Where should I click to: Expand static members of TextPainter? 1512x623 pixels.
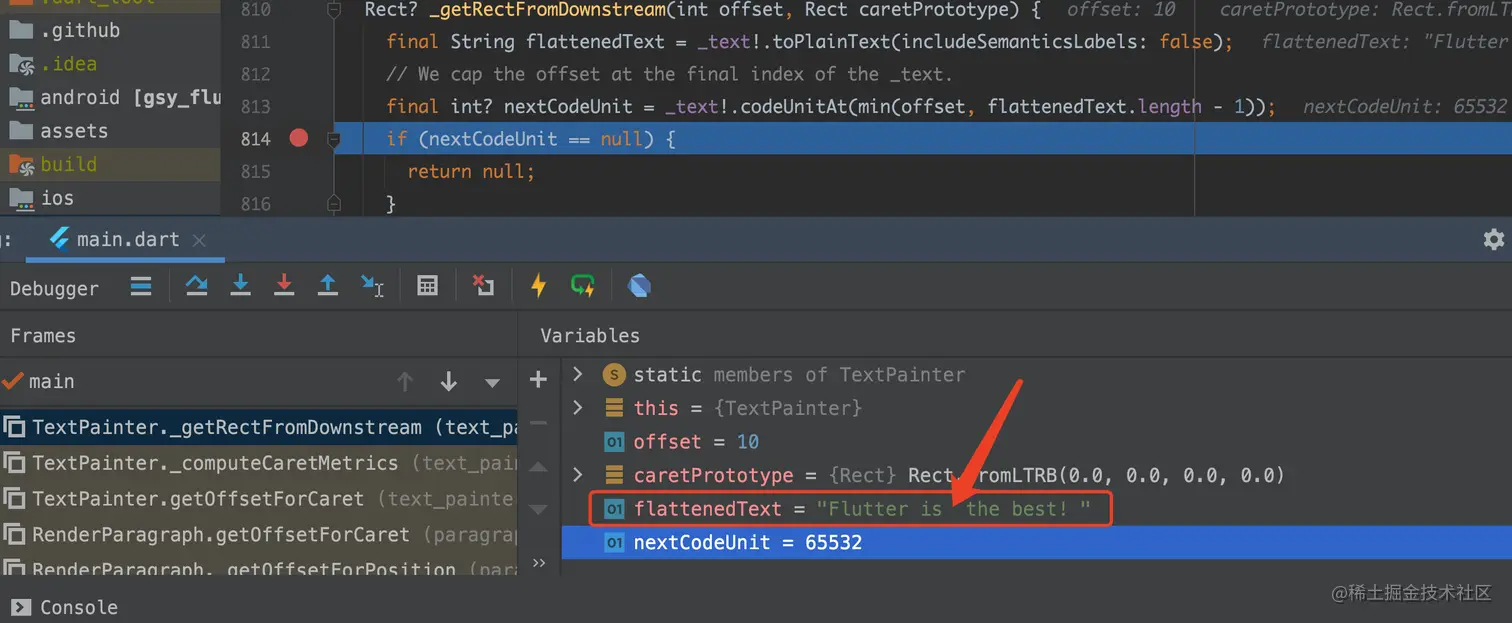coord(577,374)
